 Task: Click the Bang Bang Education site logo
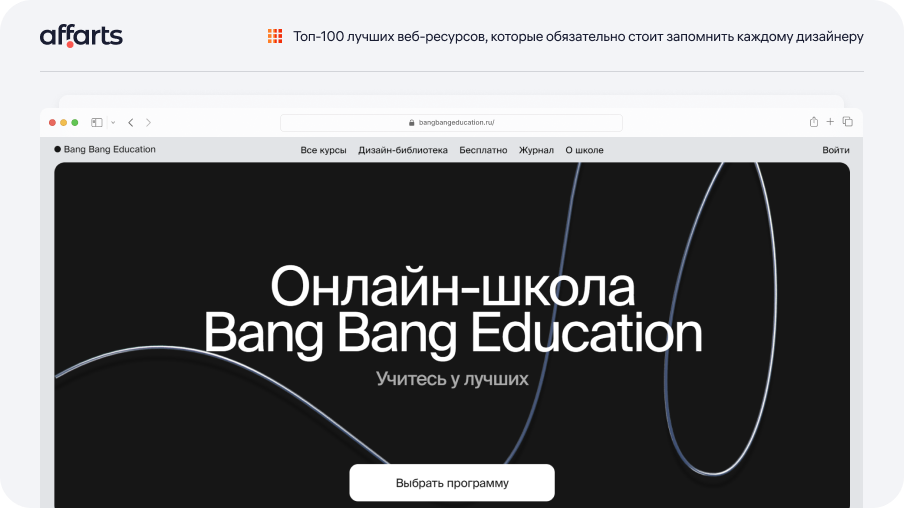(105, 149)
